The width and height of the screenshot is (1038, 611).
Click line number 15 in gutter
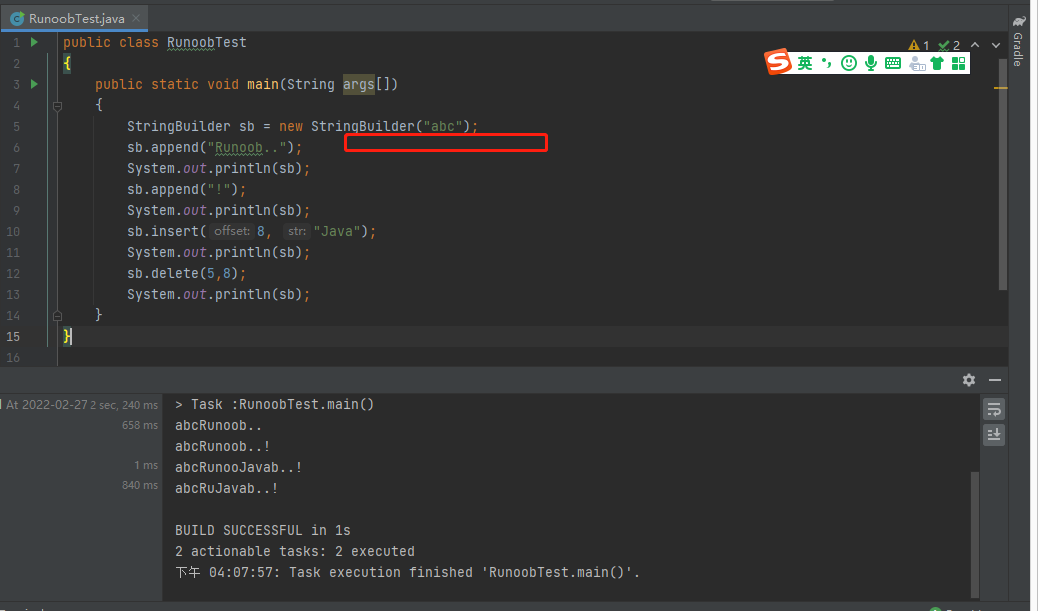[x=13, y=336]
